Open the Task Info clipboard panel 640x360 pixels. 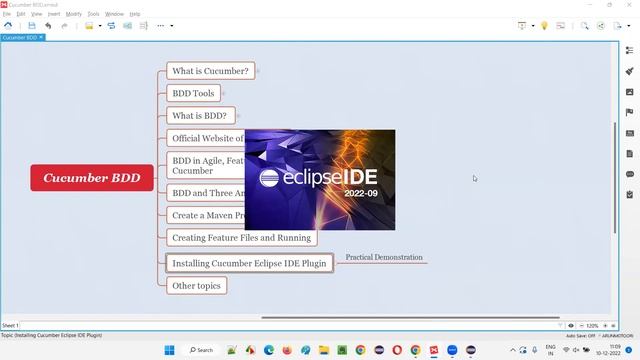click(x=630, y=194)
